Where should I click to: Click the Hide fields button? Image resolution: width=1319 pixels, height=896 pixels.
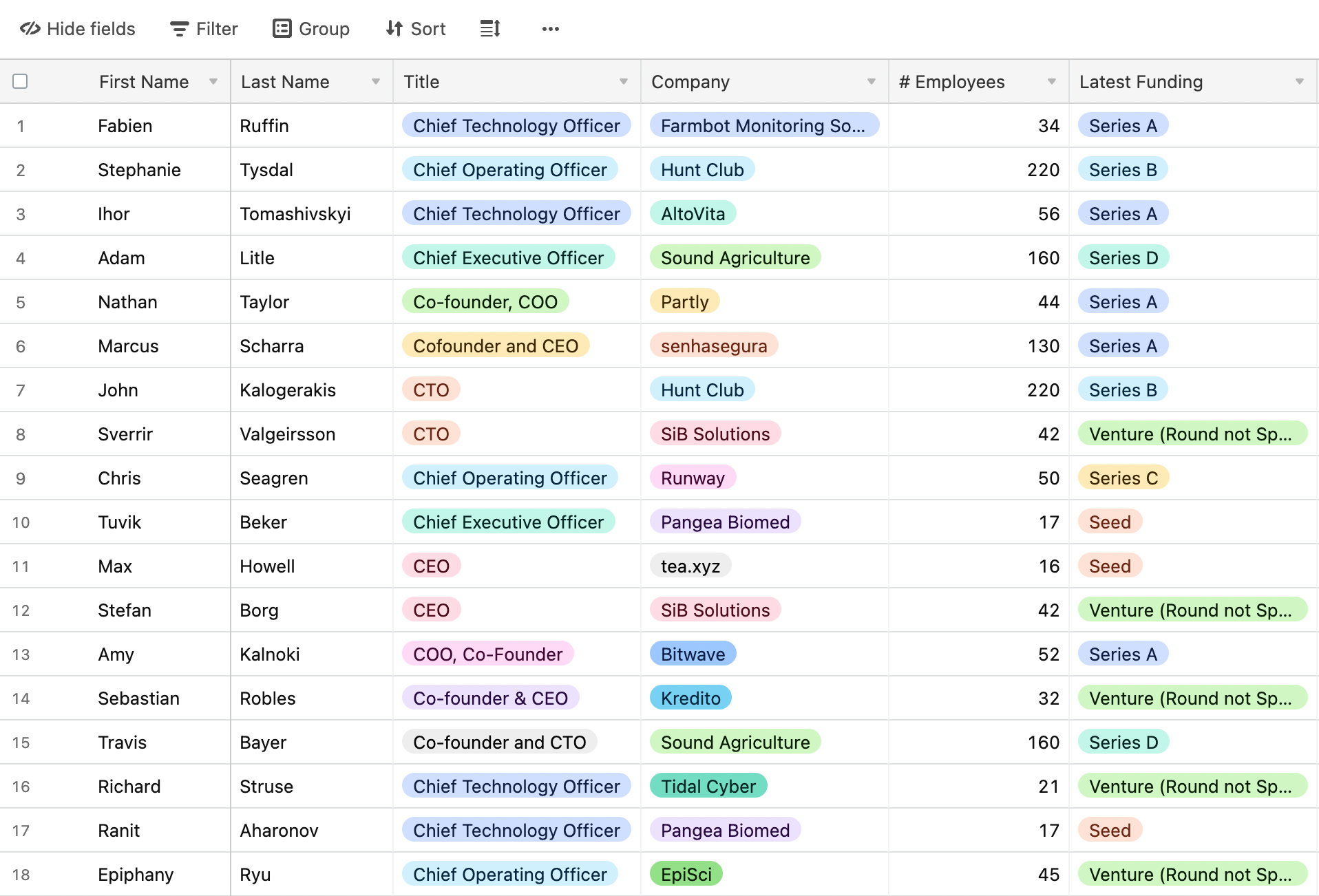coord(78,29)
